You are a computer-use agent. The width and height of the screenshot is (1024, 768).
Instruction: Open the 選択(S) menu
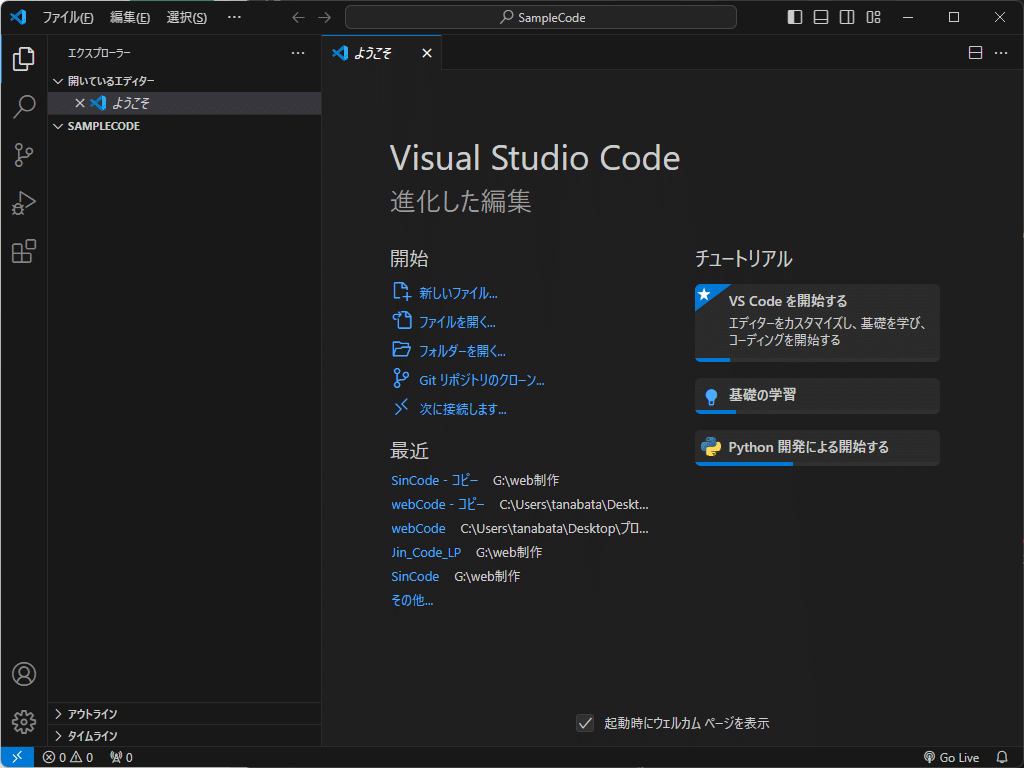pyautogui.click(x=187, y=18)
